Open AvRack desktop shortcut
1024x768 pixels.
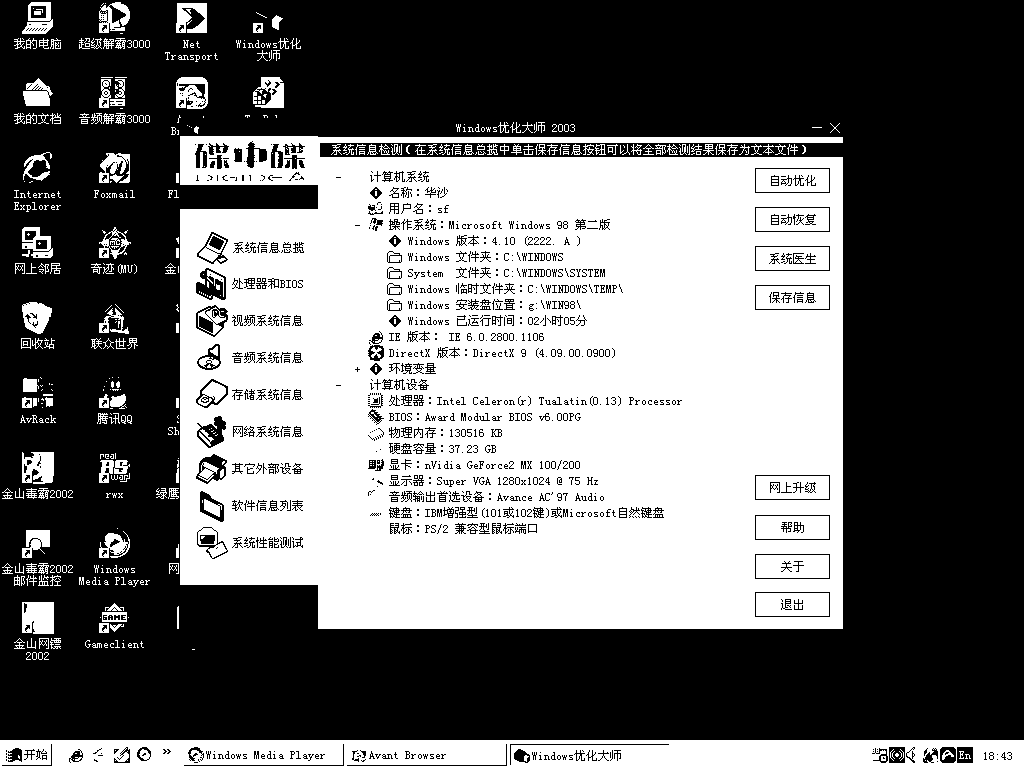tap(37, 401)
